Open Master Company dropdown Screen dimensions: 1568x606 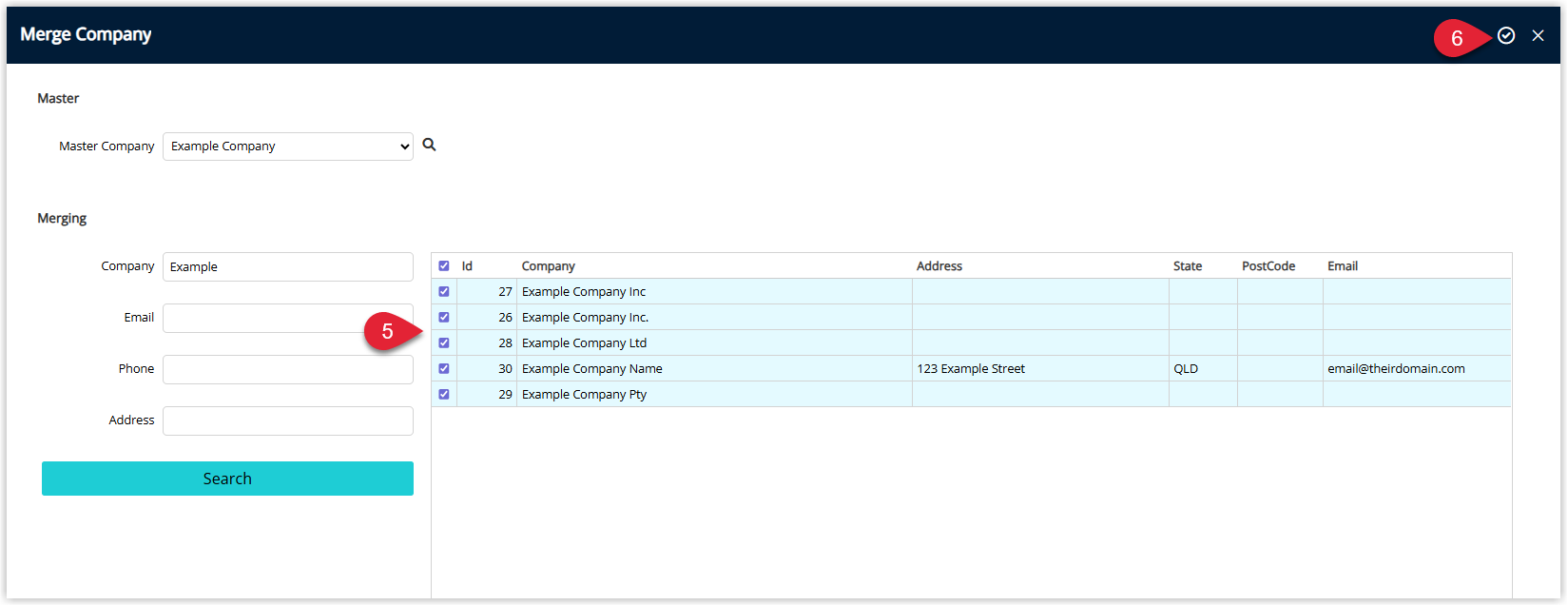288,147
